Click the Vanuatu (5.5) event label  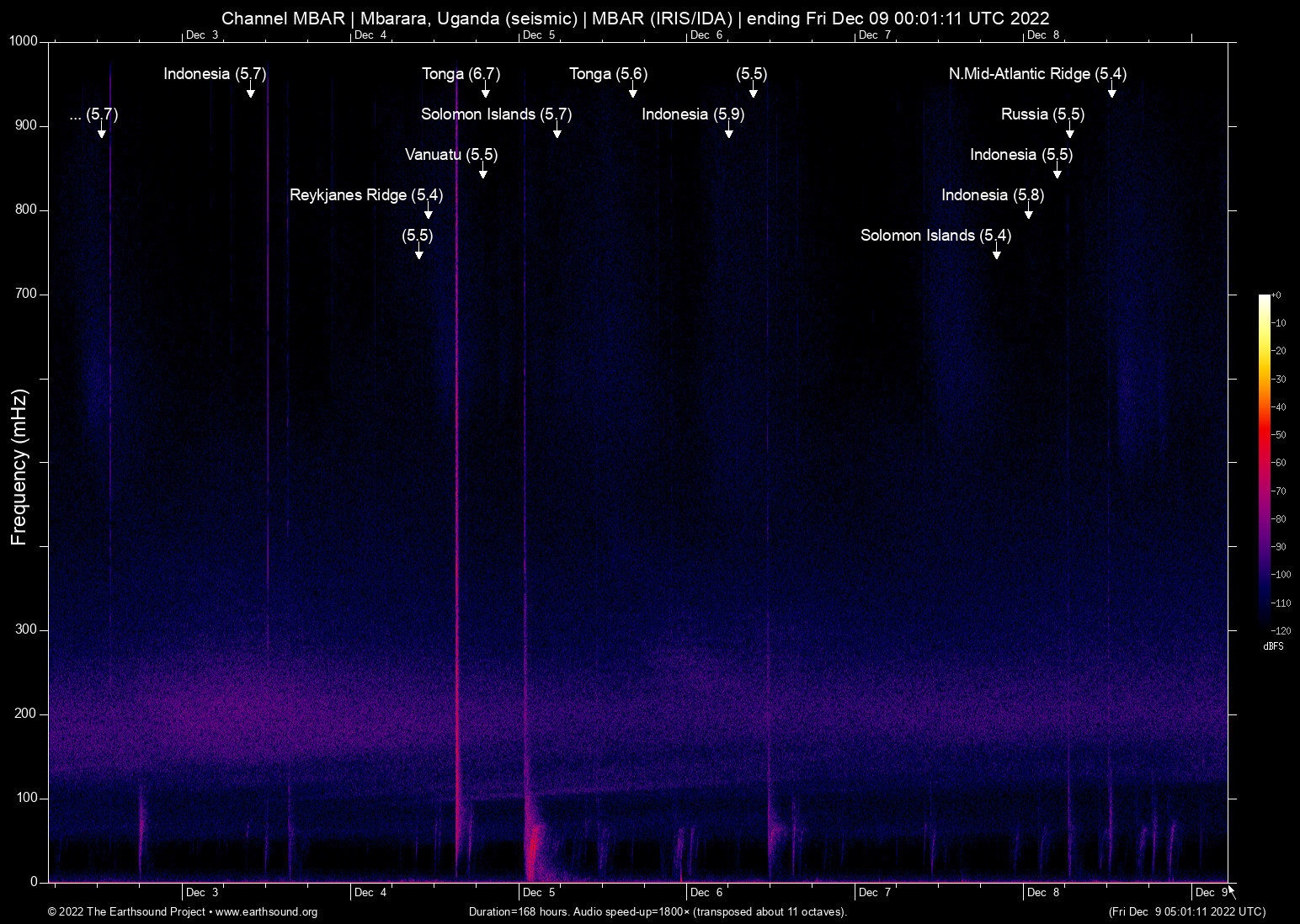450,155
